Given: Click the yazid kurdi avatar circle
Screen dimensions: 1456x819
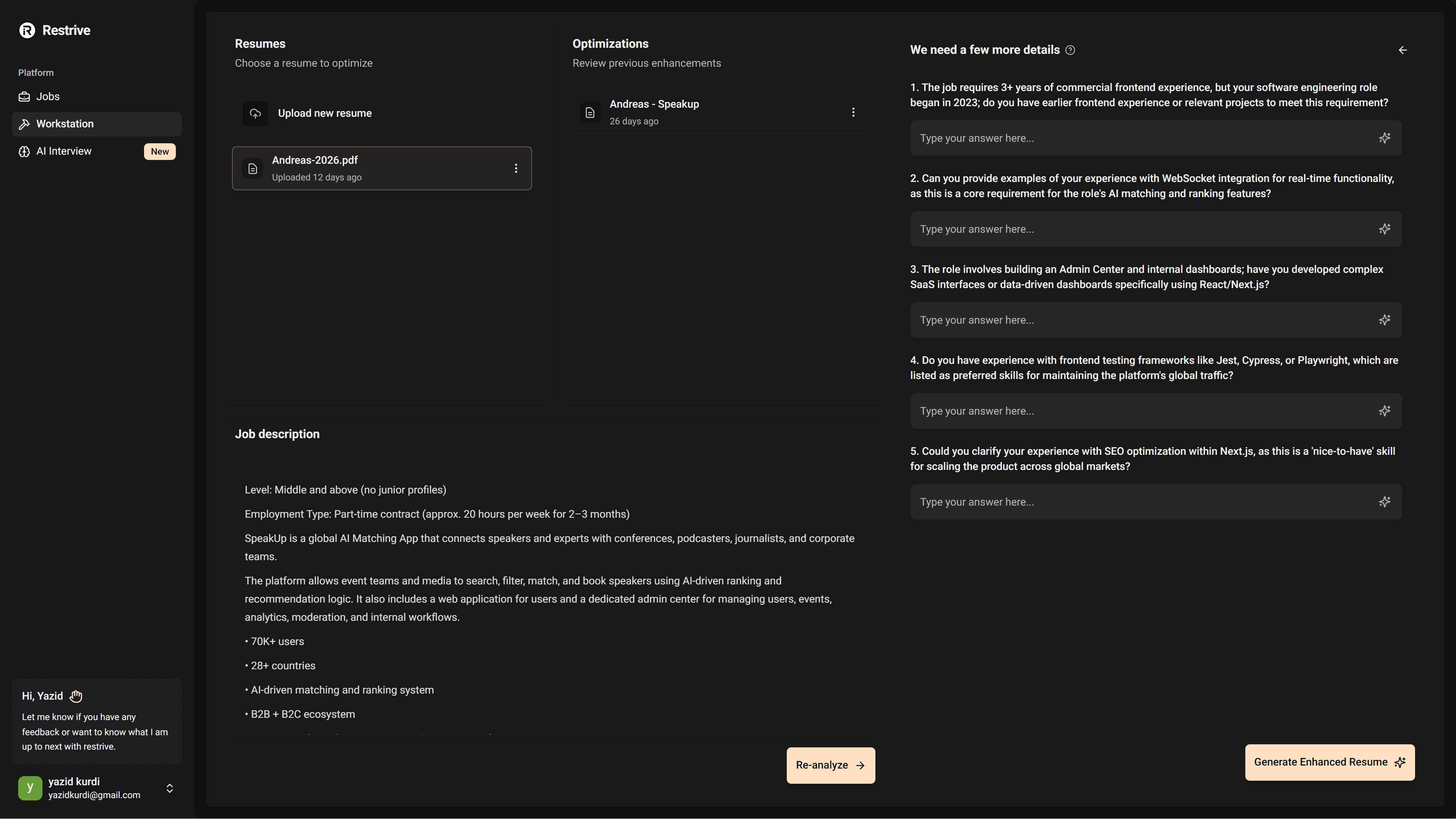Looking at the screenshot, I should (x=30, y=788).
